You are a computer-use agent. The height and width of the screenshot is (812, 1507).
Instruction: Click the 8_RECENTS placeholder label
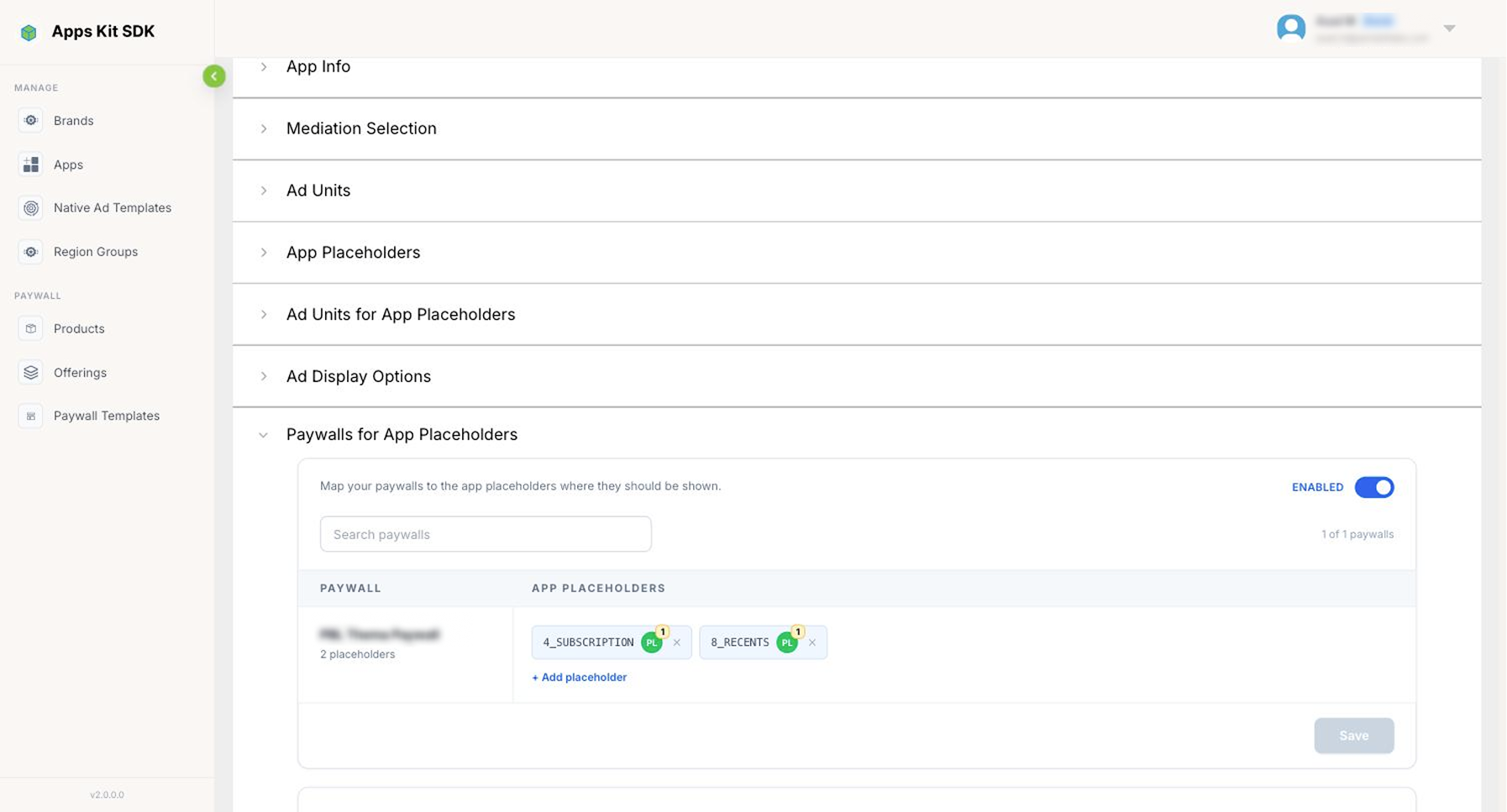click(x=740, y=642)
